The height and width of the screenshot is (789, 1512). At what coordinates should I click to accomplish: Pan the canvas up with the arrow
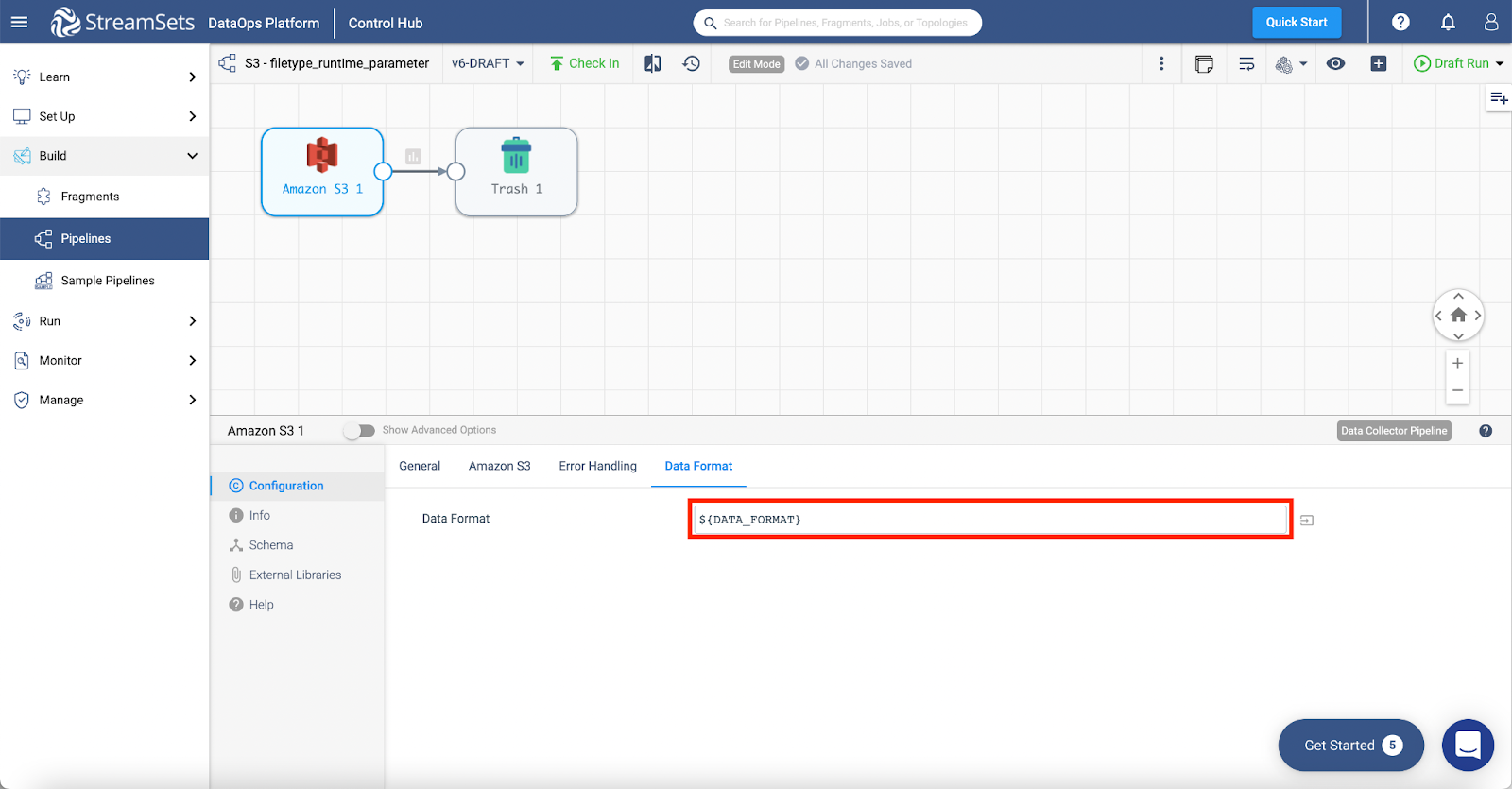pyautogui.click(x=1458, y=296)
